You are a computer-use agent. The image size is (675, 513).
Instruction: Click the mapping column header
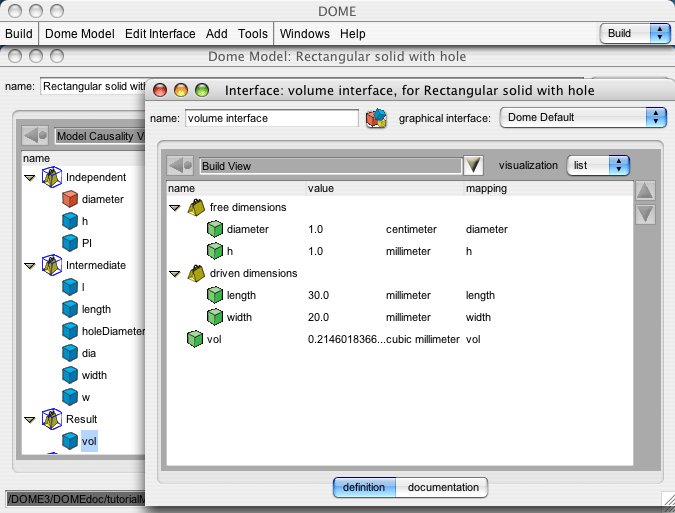point(486,188)
